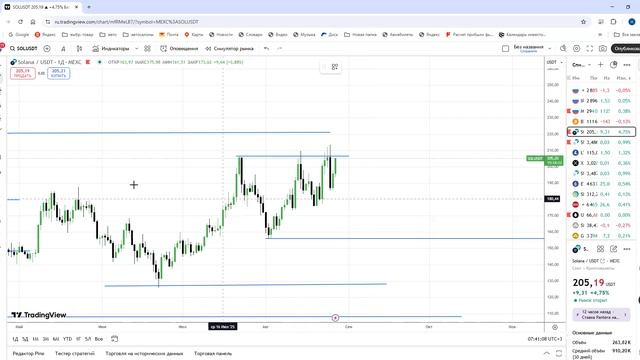Select the 5Д date range
The width and height of the screenshot is (640, 360).
tap(25, 339)
